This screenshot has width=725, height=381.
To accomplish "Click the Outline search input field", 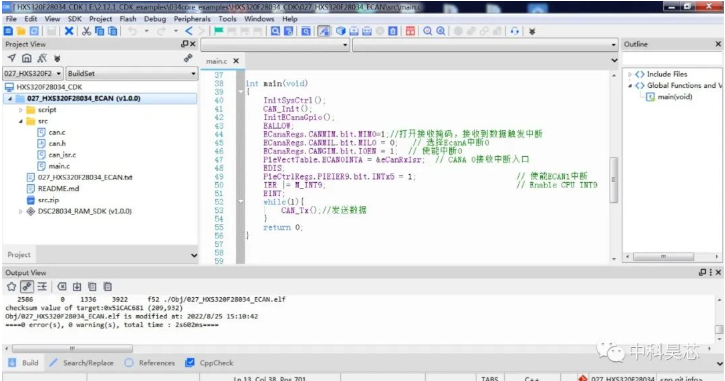I will (672, 59).
